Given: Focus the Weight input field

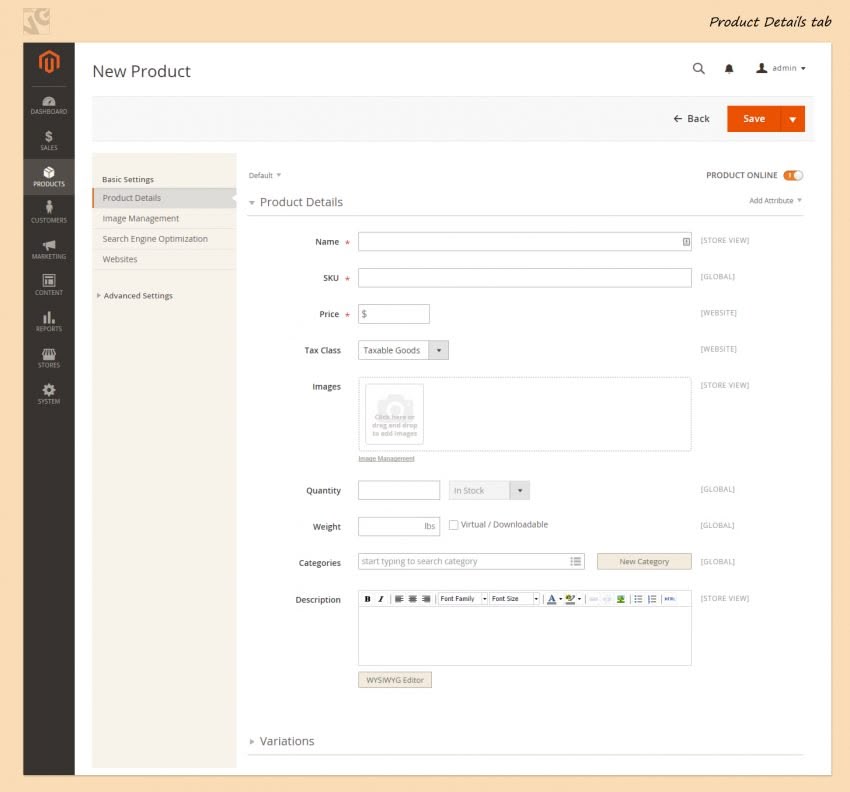Looking at the screenshot, I should point(399,526).
